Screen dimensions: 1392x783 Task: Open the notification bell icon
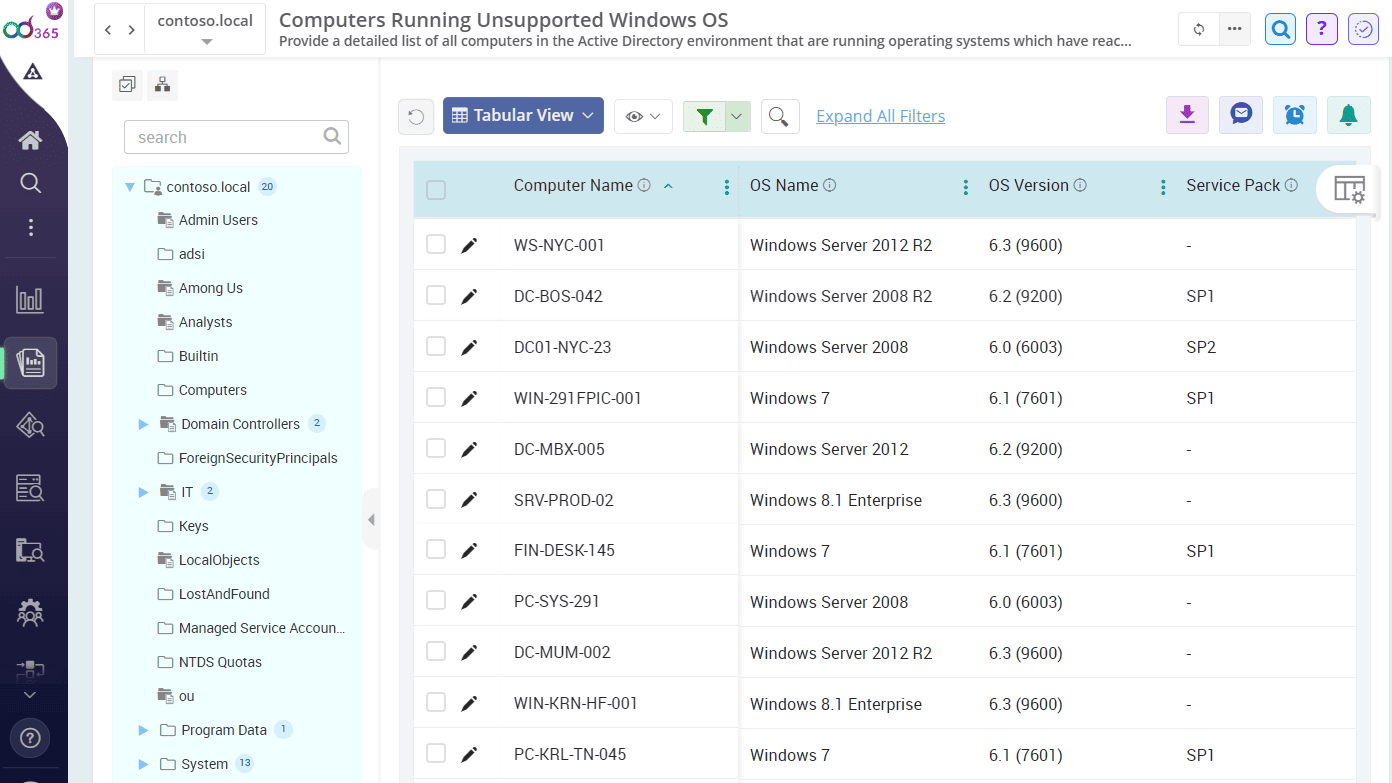point(1349,114)
